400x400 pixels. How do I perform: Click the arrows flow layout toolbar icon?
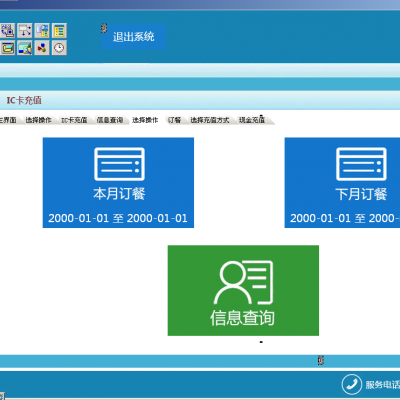pyautogui.click(x=25, y=31)
